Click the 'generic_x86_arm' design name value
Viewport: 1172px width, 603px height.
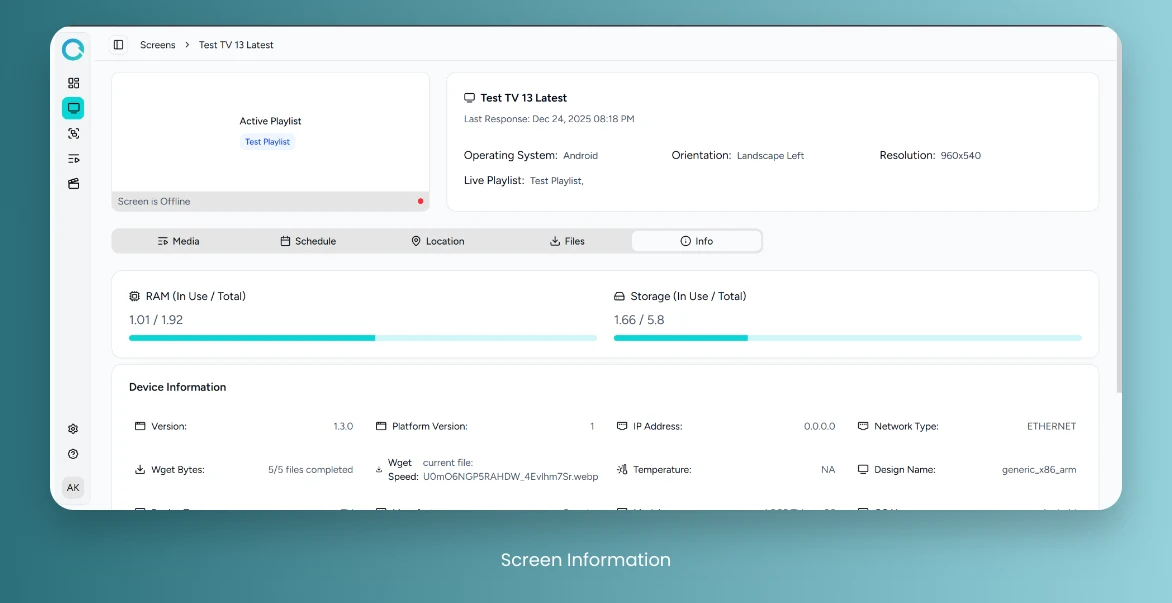click(1039, 470)
